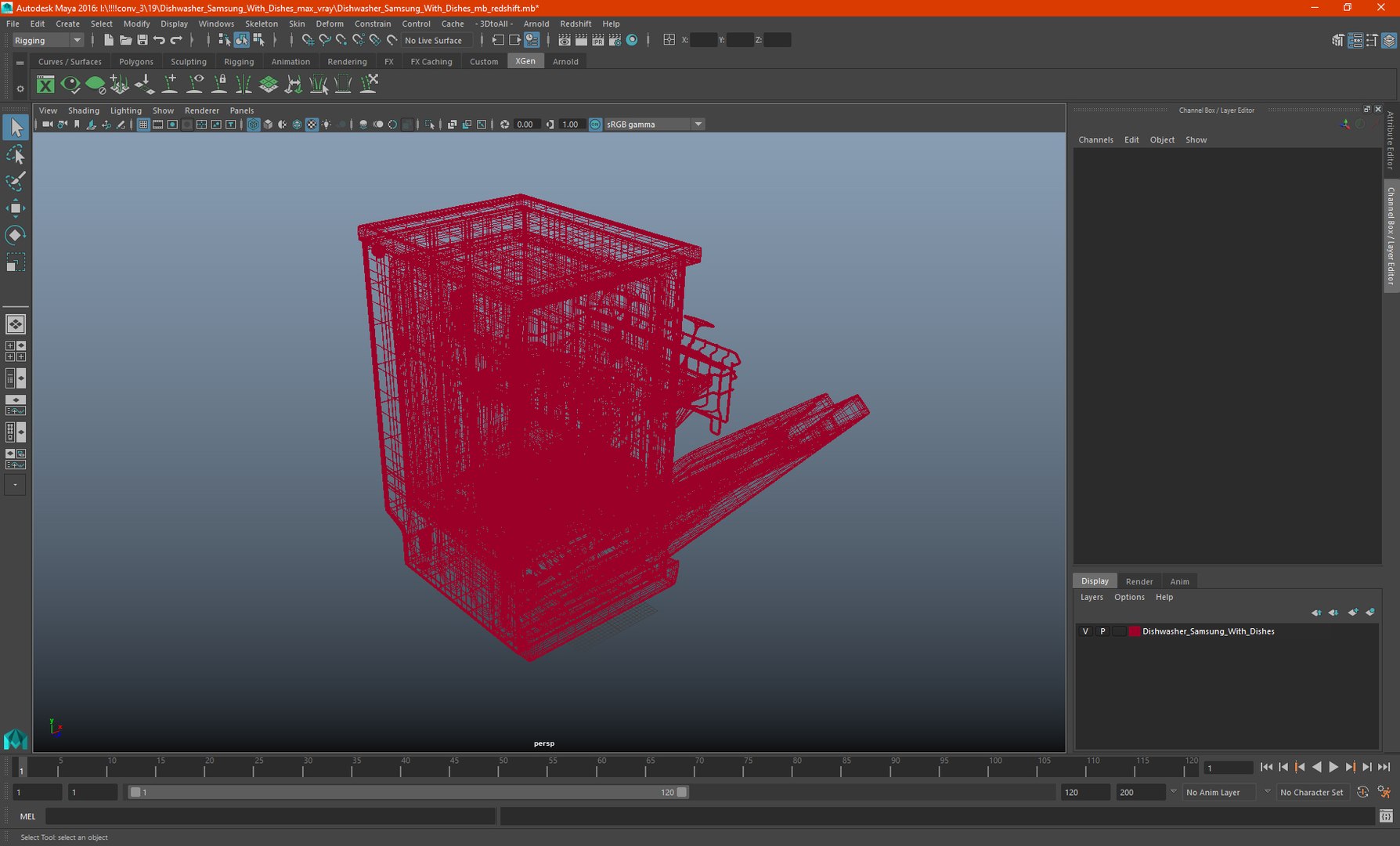
Task: Move selected layer down
Action: click(x=1333, y=613)
